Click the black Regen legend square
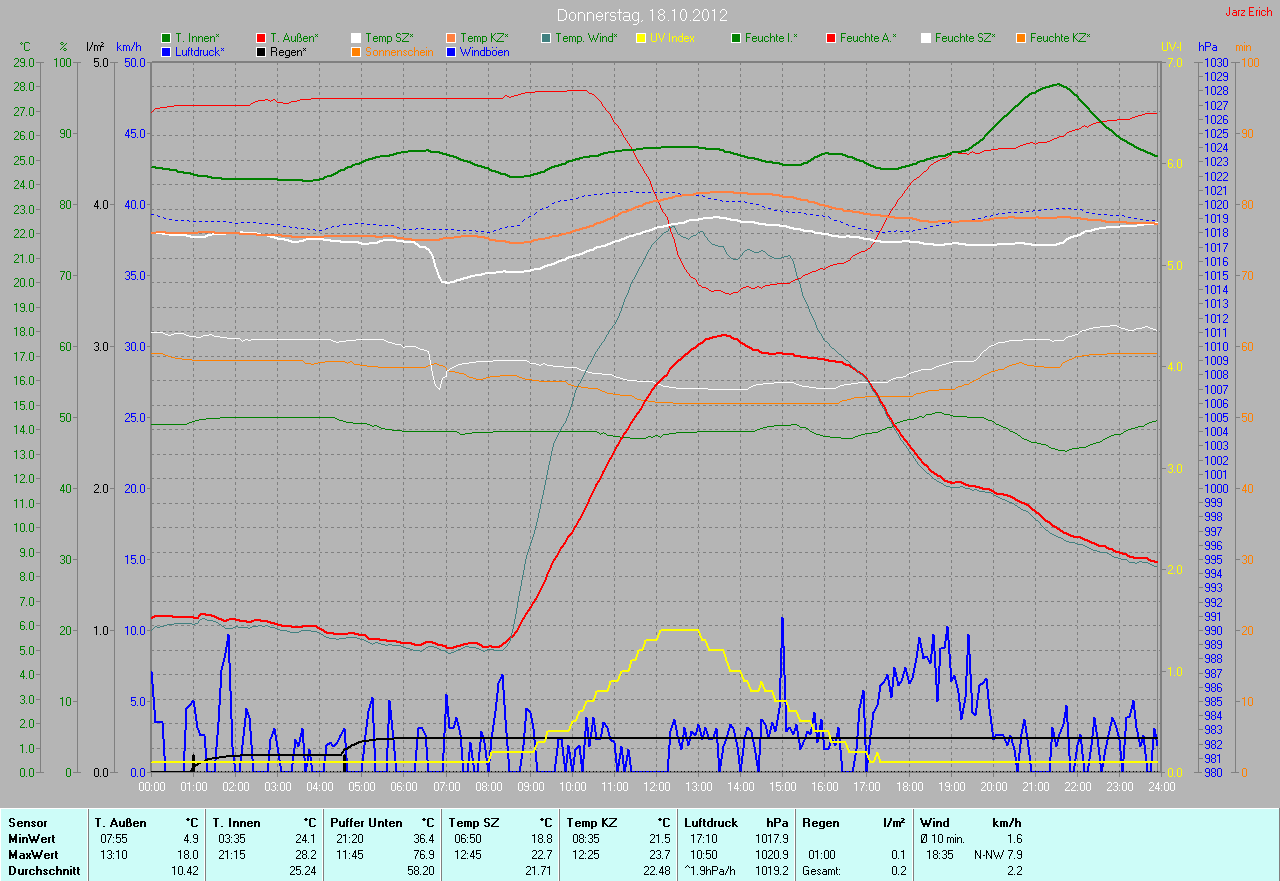This screenshot has height=881, width=1280. click(x=261, y=51)
